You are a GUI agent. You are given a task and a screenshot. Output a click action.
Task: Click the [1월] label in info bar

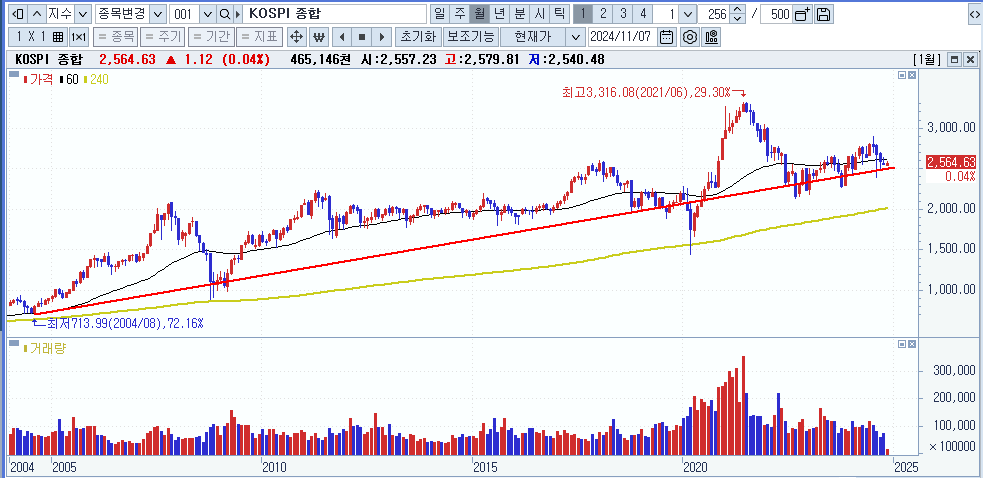pyautogui.click(x=928, y=60)
